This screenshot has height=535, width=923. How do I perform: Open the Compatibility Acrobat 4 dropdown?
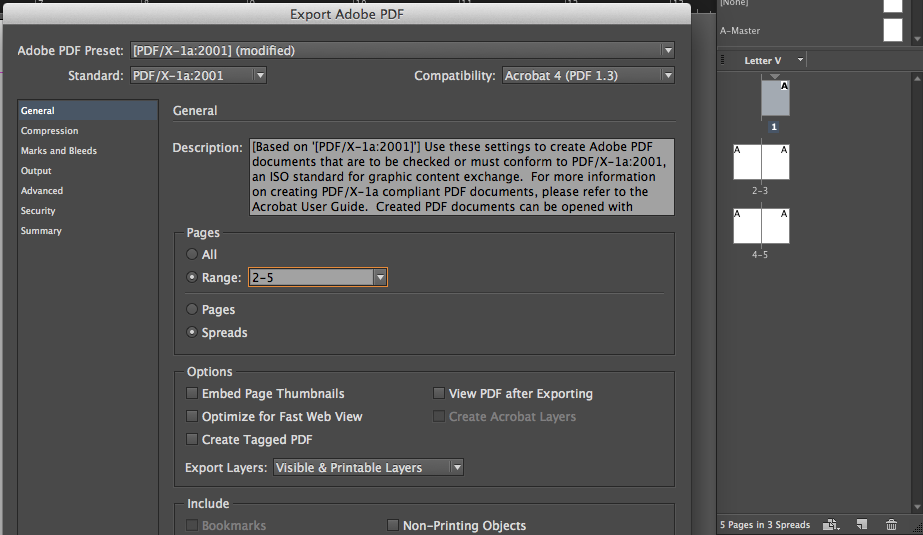(588, 75)
